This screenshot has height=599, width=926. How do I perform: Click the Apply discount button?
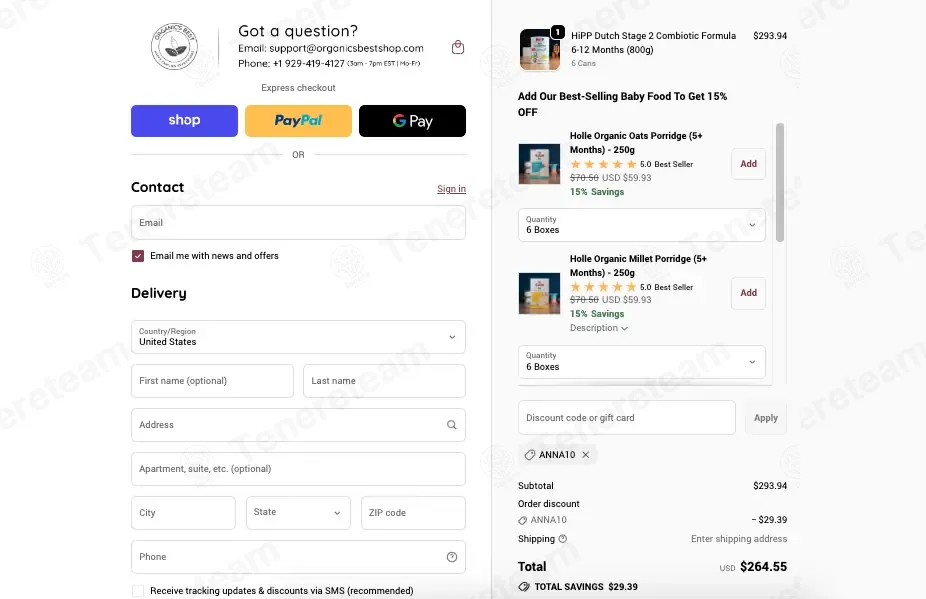point(766,418)
